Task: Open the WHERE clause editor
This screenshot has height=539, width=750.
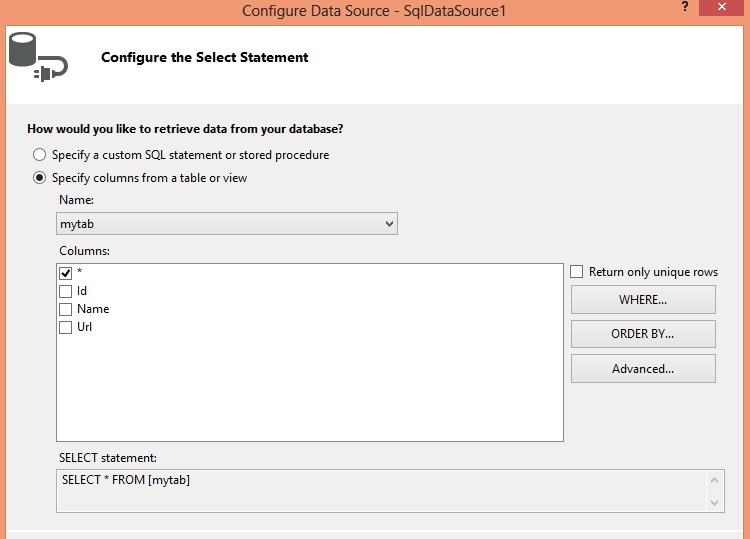Action: [643, 300]
